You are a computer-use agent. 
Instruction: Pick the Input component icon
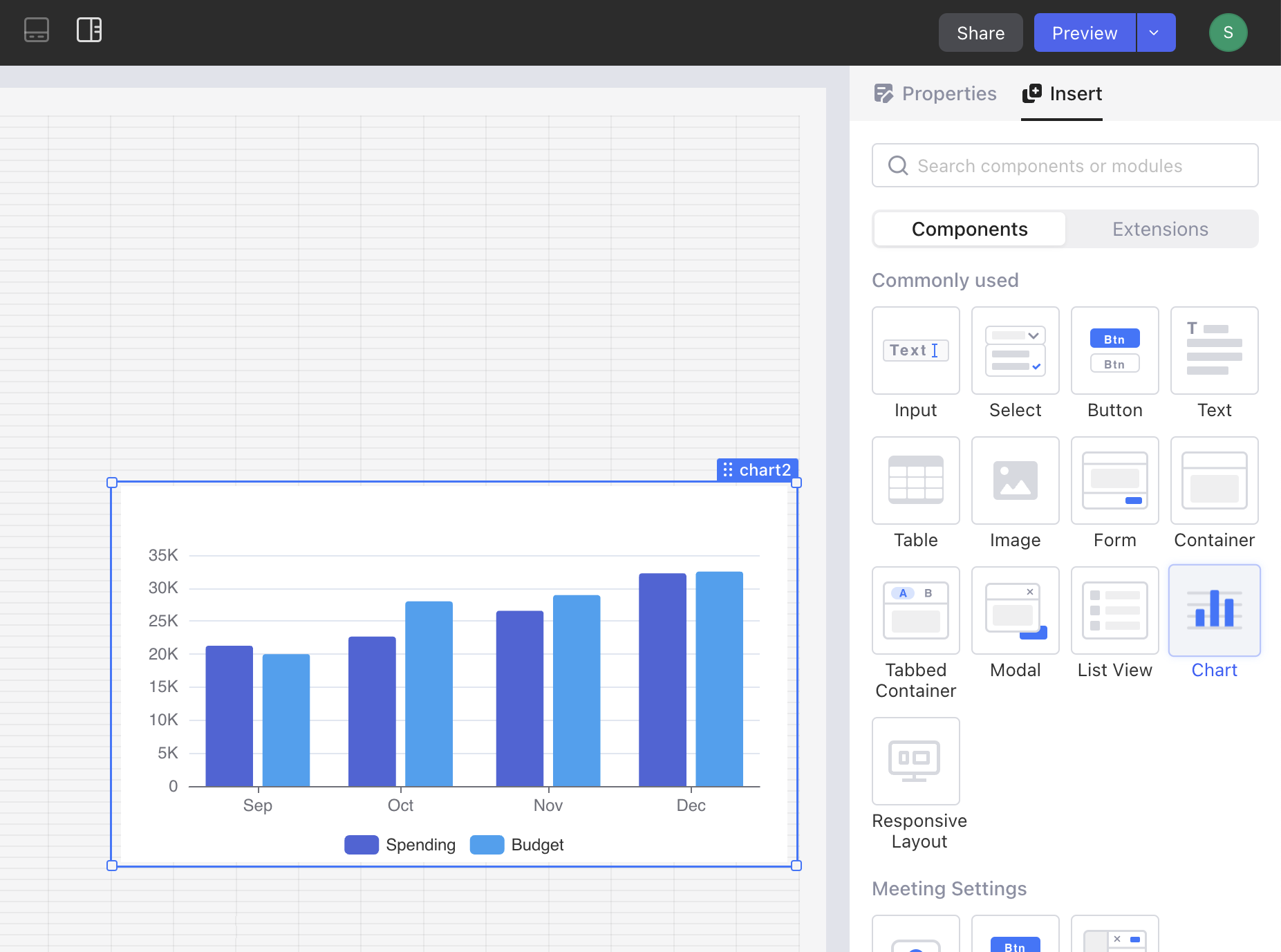point(915,351)
